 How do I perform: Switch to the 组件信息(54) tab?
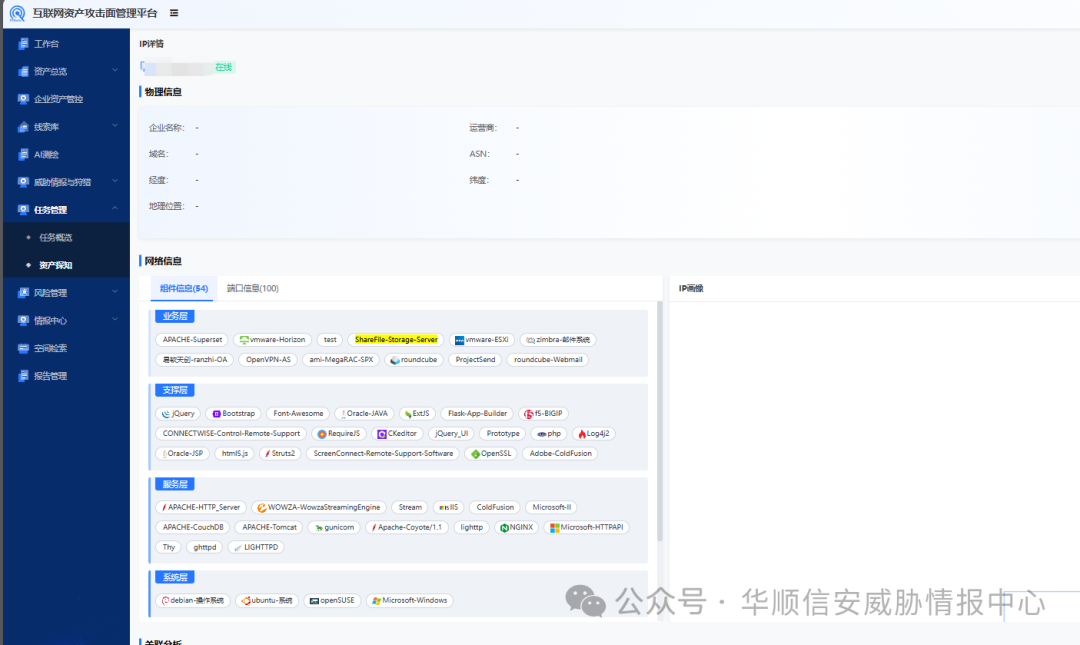[x=184, y=289]
